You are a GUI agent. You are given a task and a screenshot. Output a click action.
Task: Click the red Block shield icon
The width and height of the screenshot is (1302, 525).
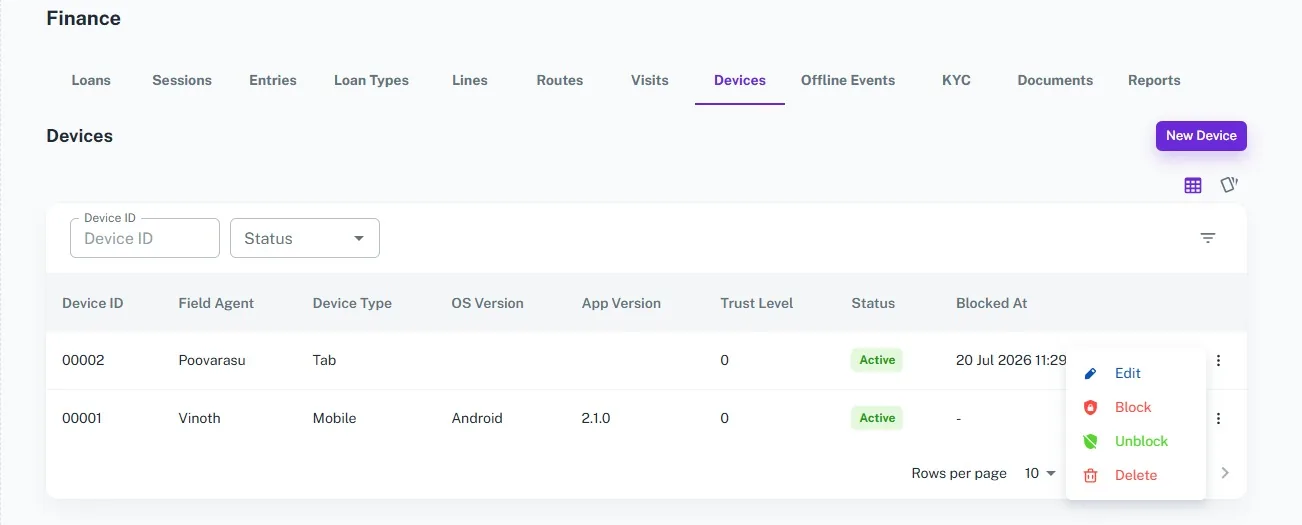[x=1091, y=407]
